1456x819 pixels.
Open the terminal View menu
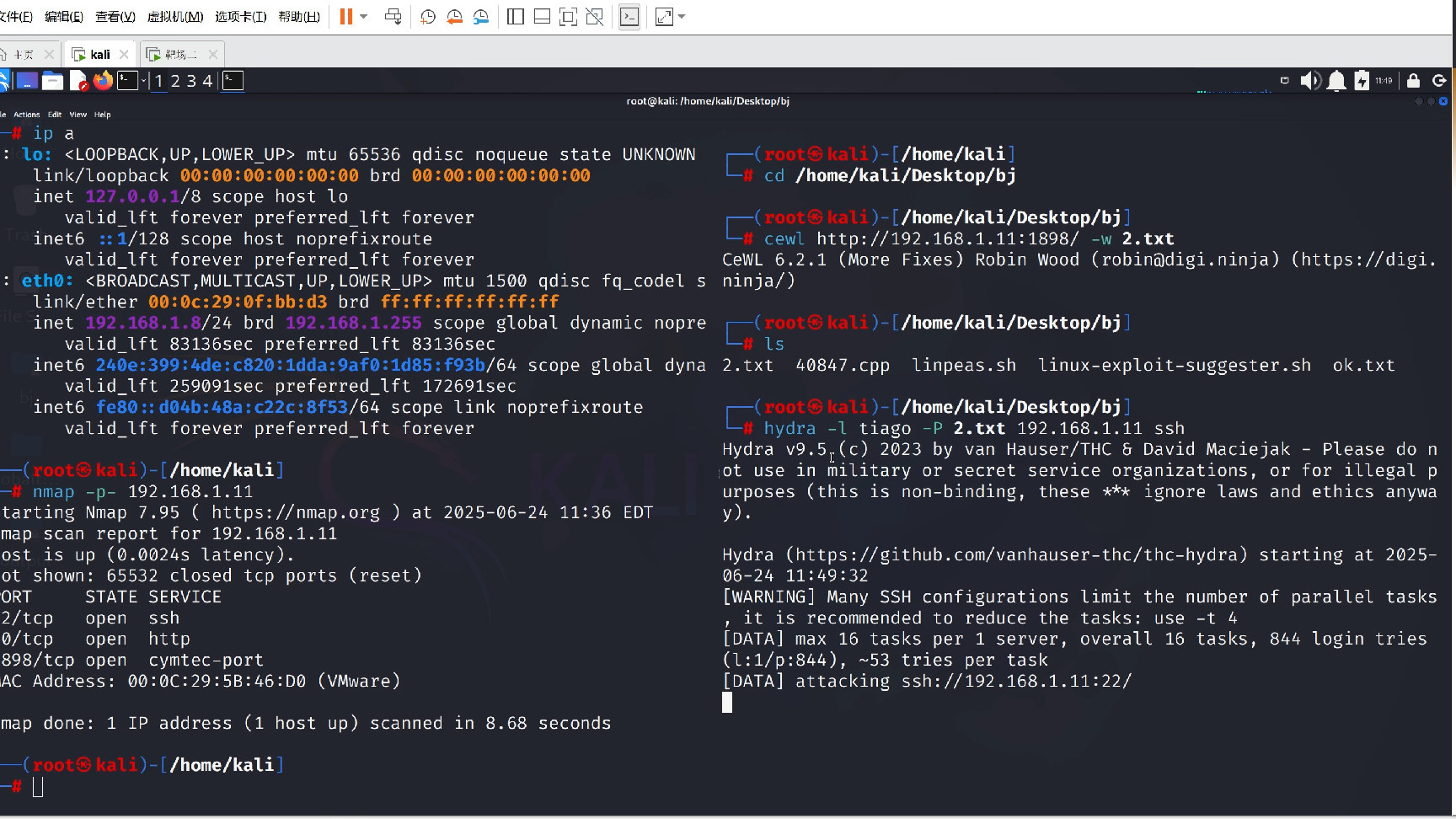78,115
